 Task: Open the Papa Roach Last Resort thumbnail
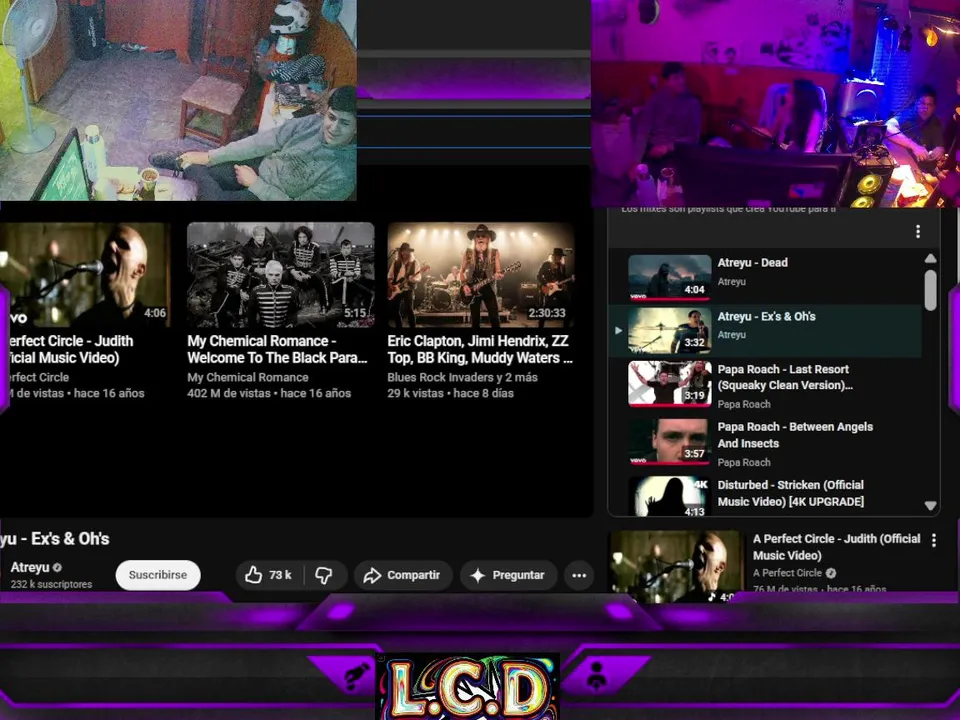[670, 384]
